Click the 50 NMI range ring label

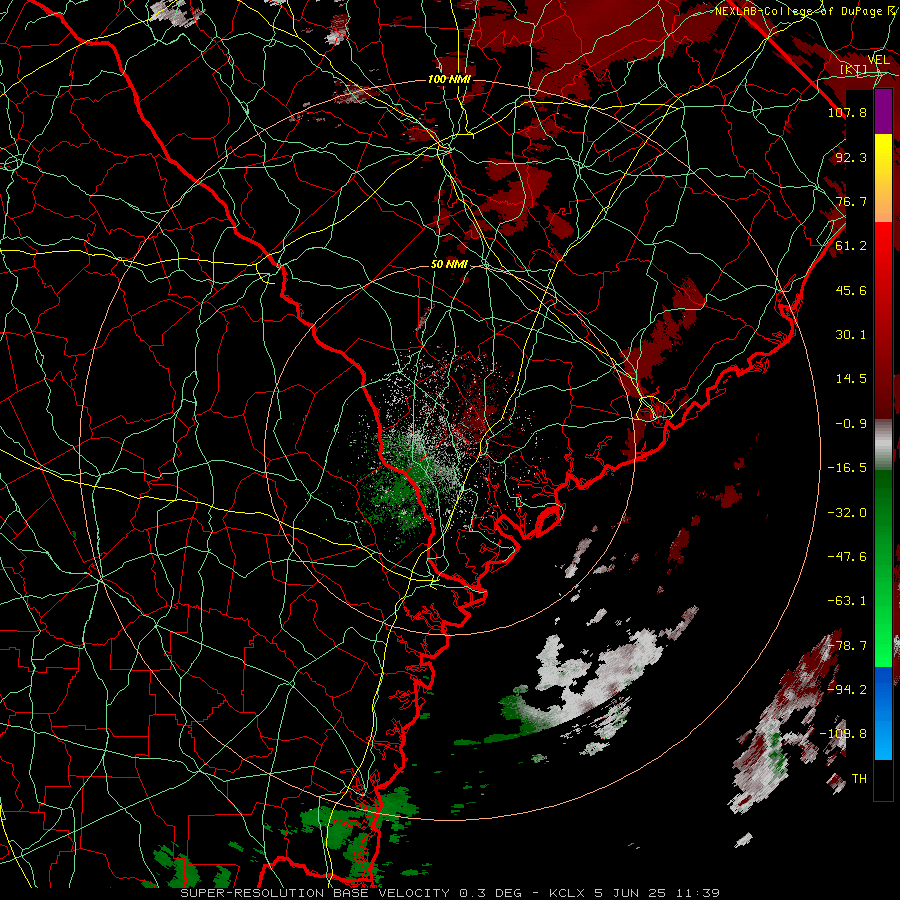[x=449, y=265]
